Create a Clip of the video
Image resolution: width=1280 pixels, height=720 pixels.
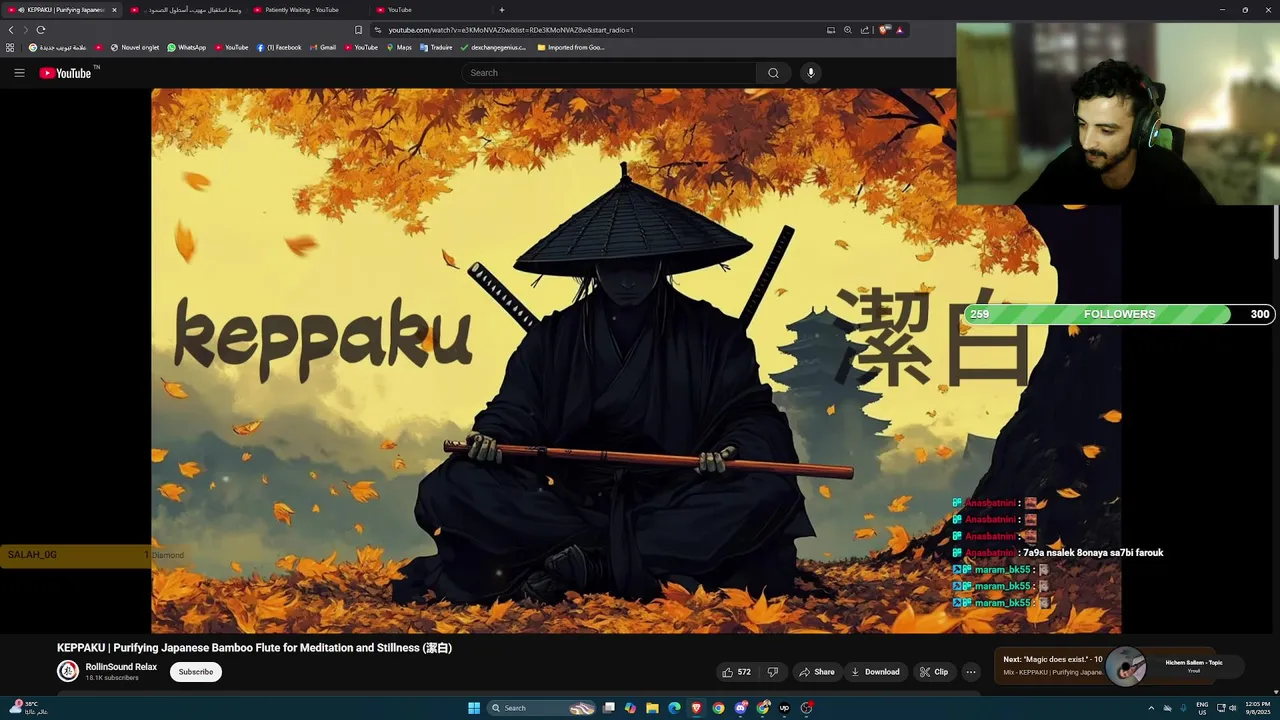(934, 672)
